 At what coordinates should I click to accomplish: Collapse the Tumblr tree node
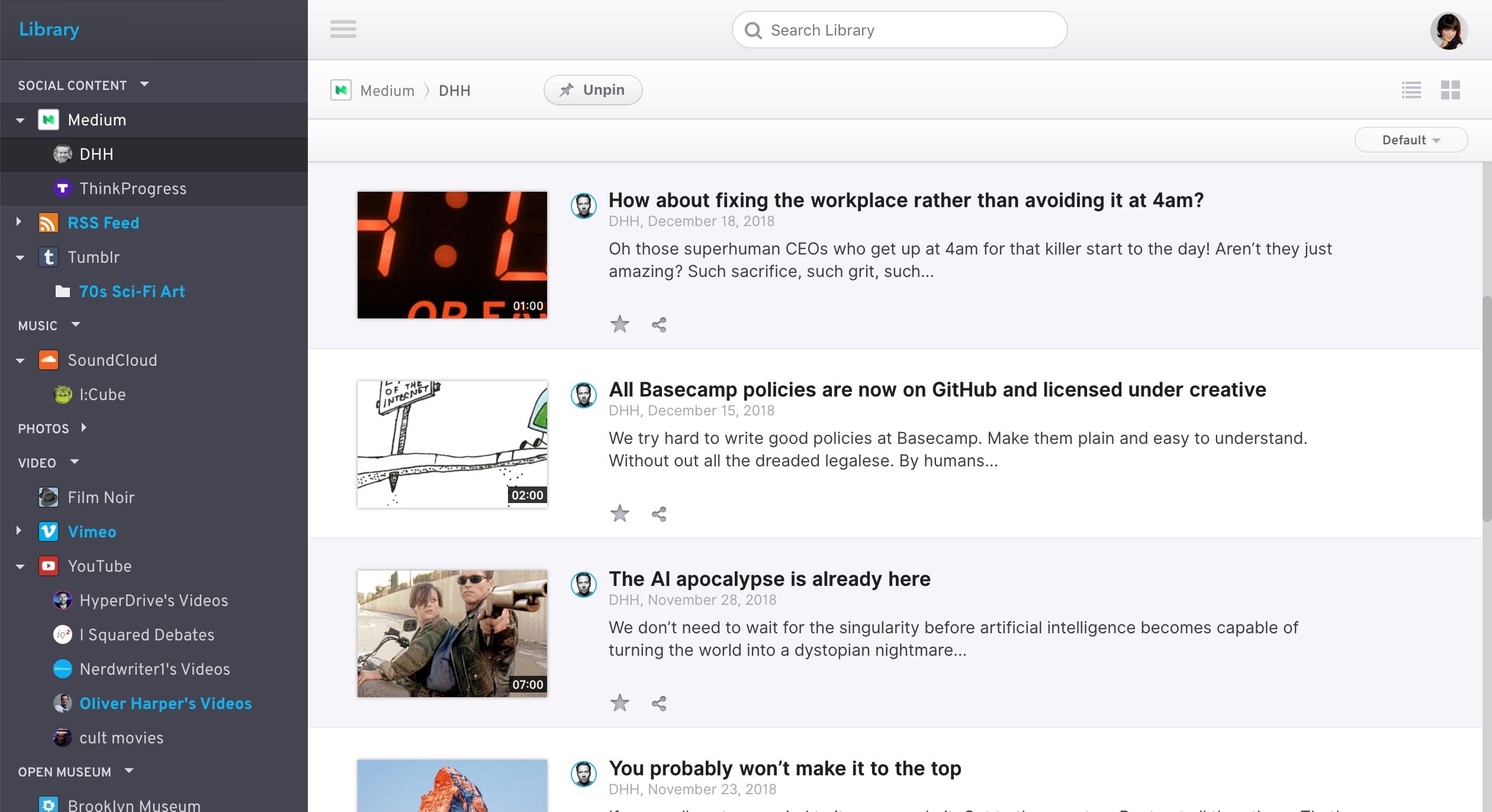point(20,258)
